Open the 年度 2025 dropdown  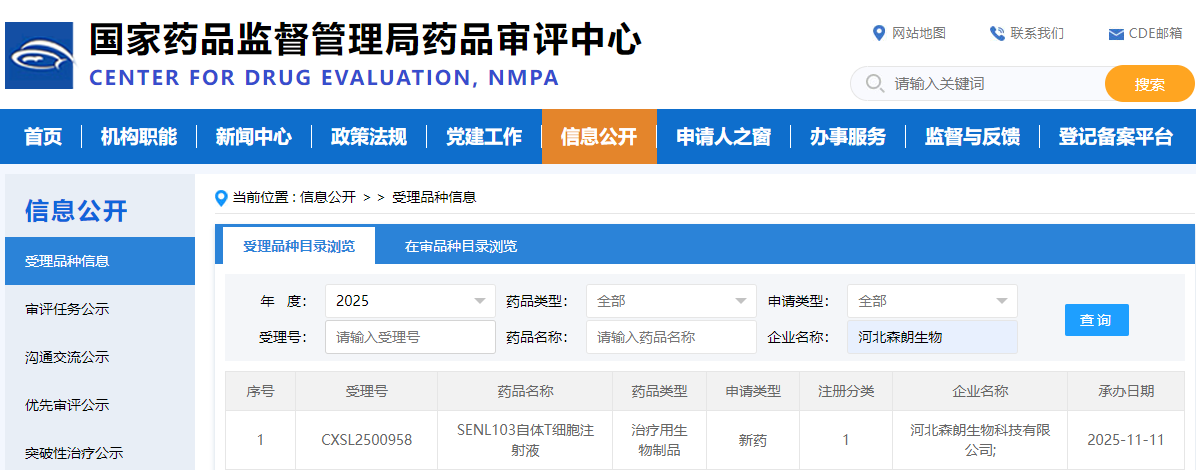(410, 301)
